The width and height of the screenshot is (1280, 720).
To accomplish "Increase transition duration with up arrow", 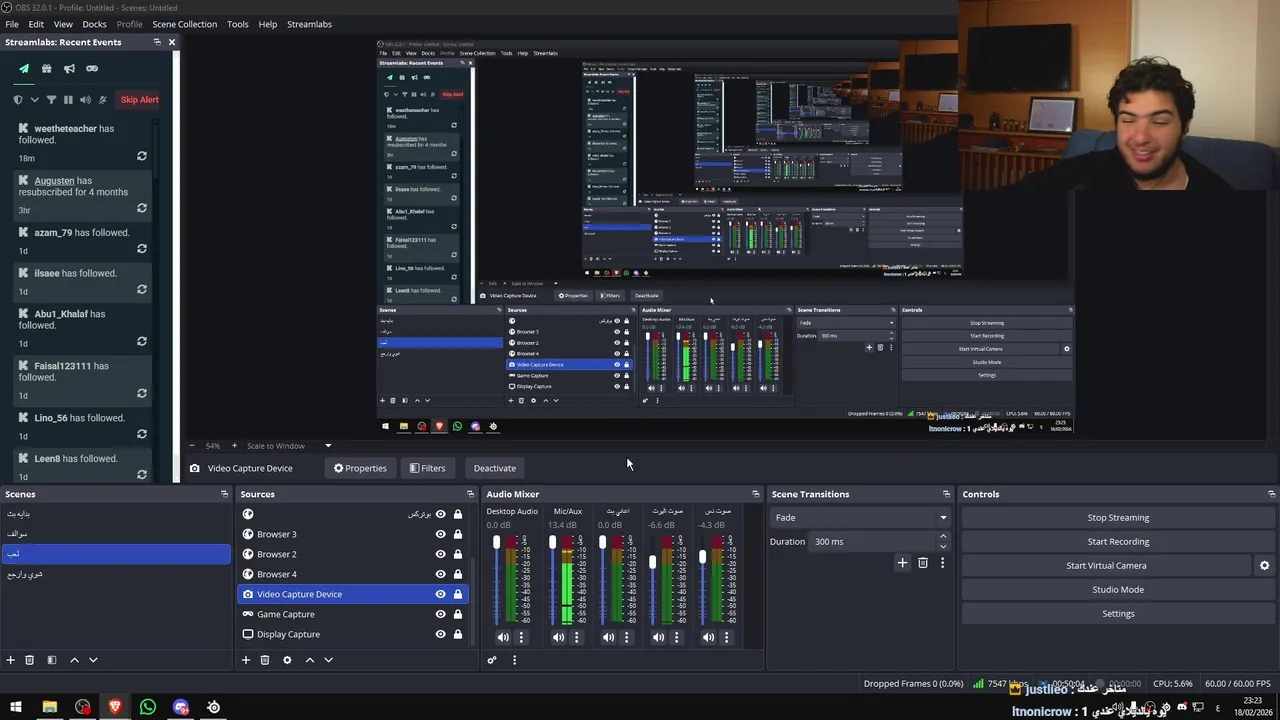I will [943, 537].
